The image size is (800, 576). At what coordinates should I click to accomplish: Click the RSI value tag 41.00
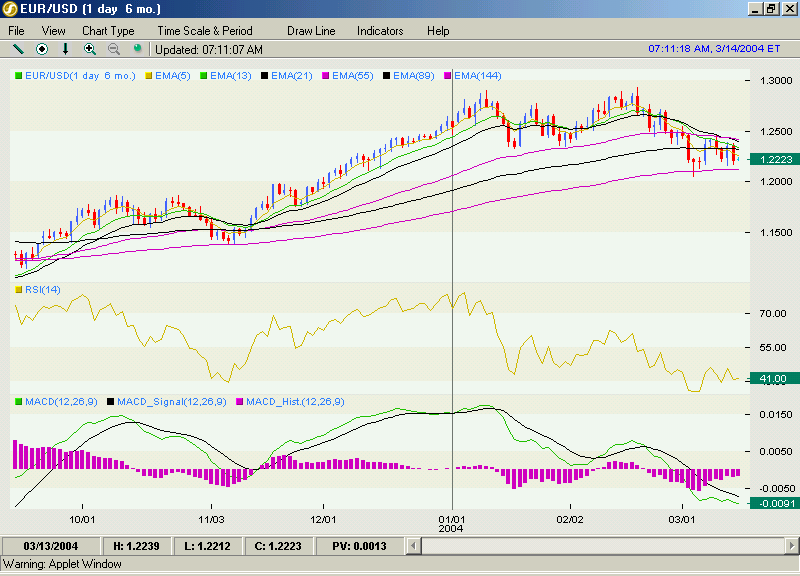774,379
